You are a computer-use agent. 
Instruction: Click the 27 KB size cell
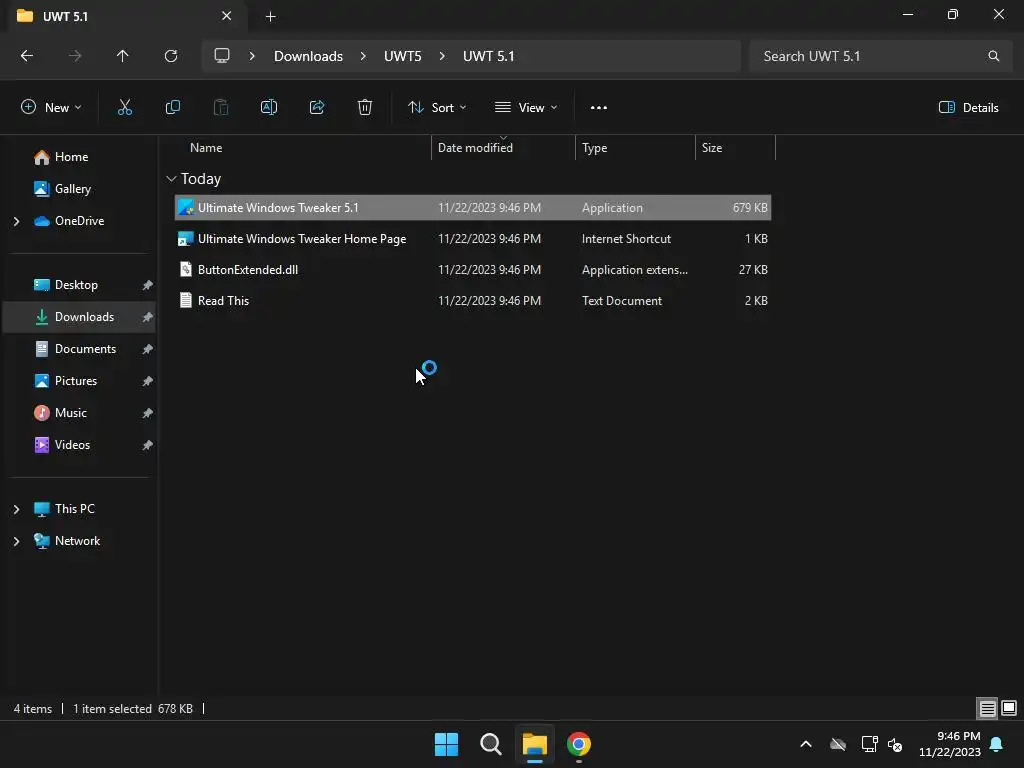753,270
